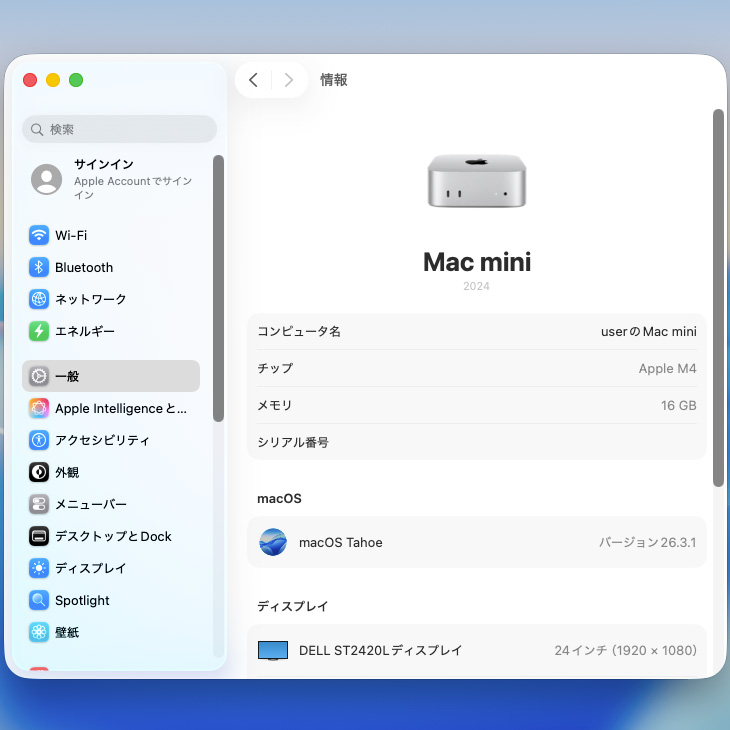Open Bluetooth settings icon
The image size is (730, 730).
pos(39,268)
